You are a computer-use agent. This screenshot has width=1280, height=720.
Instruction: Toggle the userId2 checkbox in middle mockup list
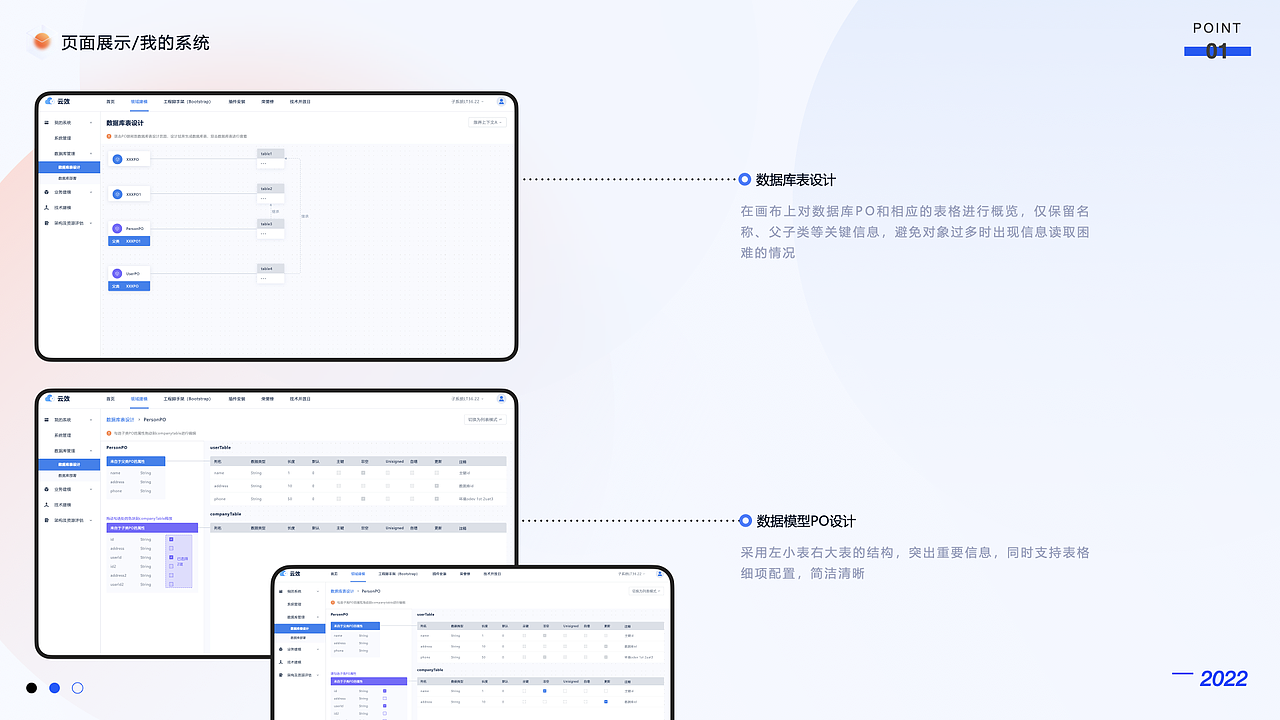point(171,585)
